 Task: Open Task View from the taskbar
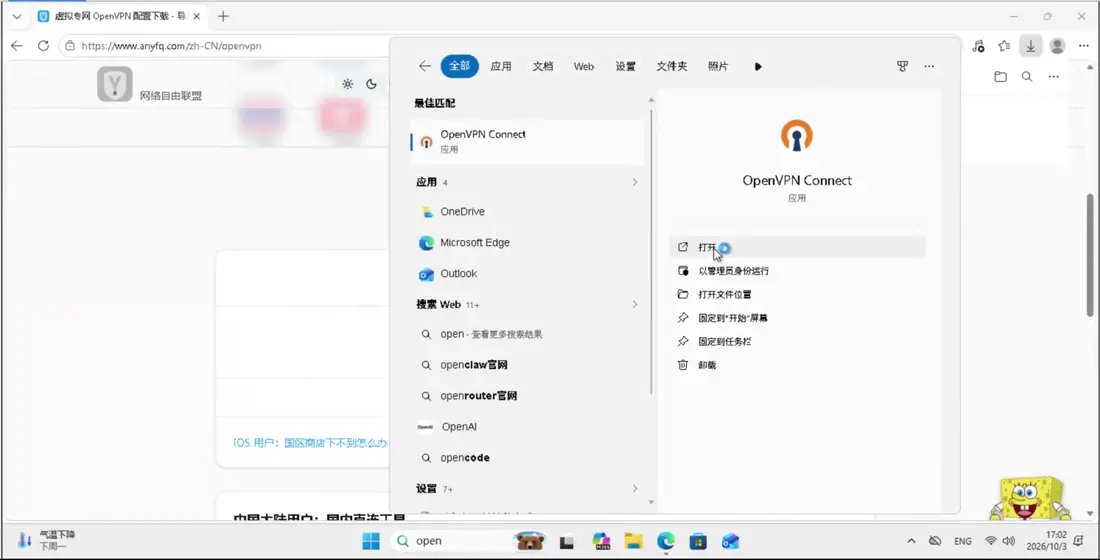(x=567, y=542)
